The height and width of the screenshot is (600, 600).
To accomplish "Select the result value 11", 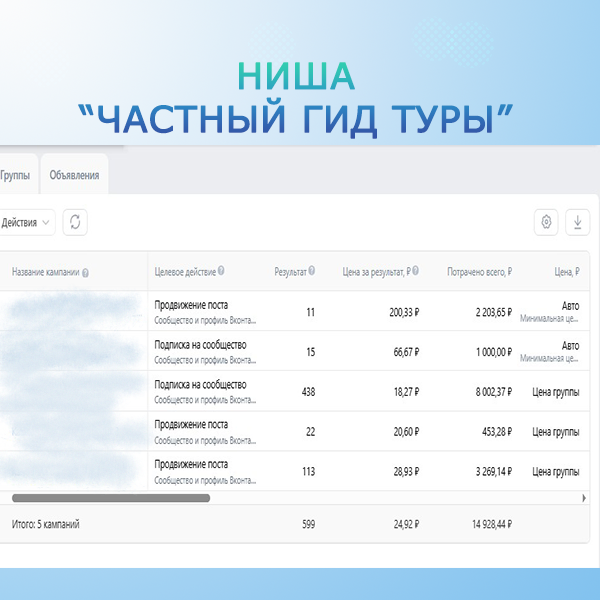I will tap(311, 312).
